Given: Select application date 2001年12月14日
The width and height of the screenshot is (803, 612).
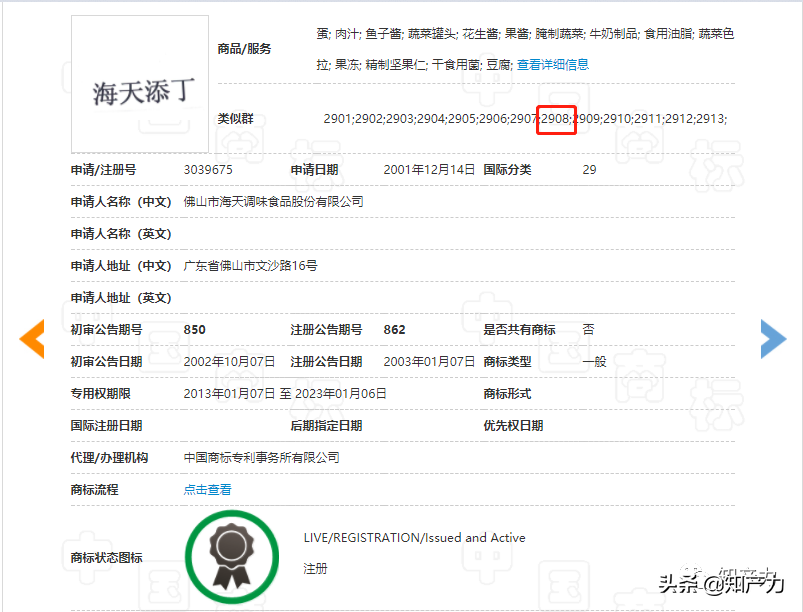Looking at the screenshot, I should [x=429, y=170].
